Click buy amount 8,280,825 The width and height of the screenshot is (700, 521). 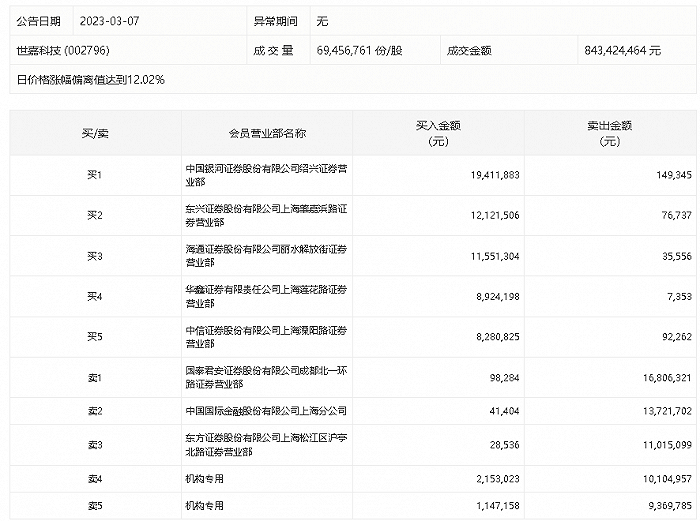498,337
